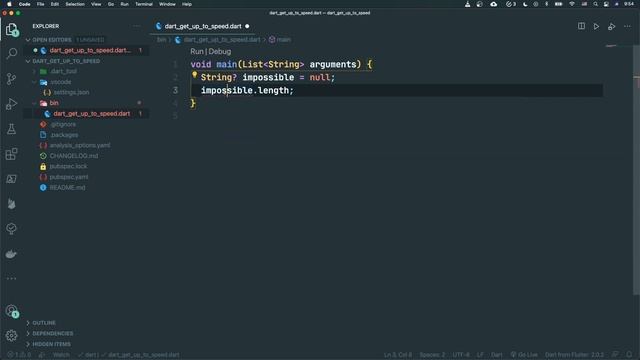Run the Dart file with play icon

click(x=596, y=27)
